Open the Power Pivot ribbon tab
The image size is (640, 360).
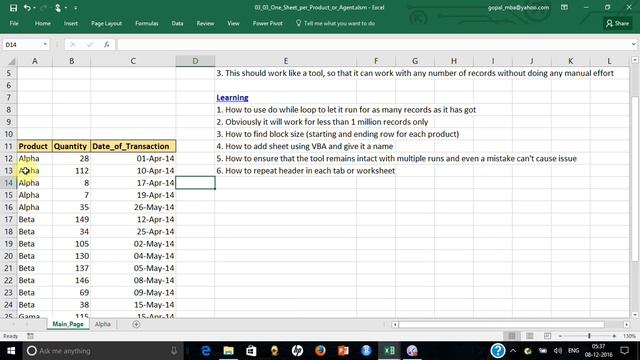tap(267, 23)
